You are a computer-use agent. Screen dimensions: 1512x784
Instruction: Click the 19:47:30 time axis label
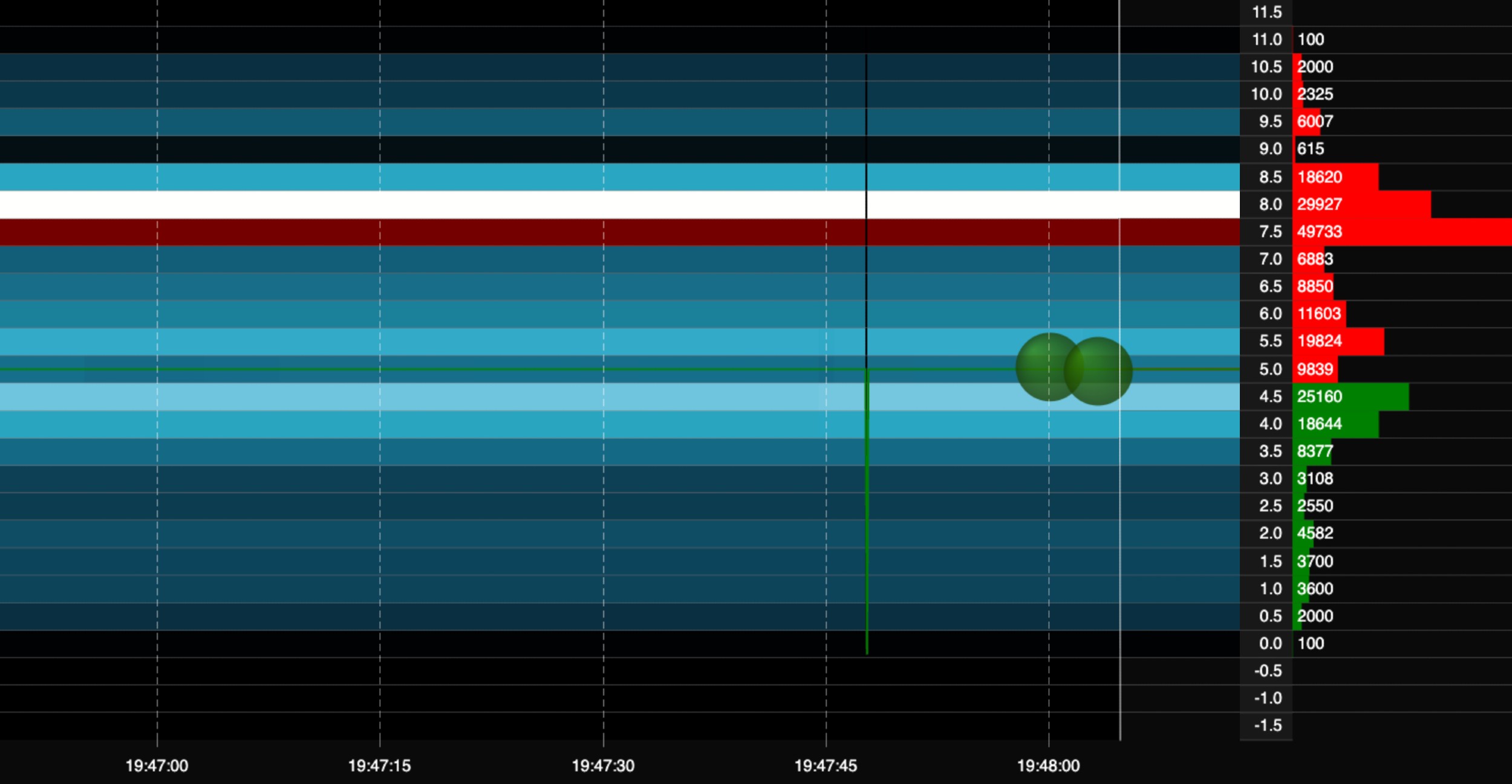(x=603, y=766)
